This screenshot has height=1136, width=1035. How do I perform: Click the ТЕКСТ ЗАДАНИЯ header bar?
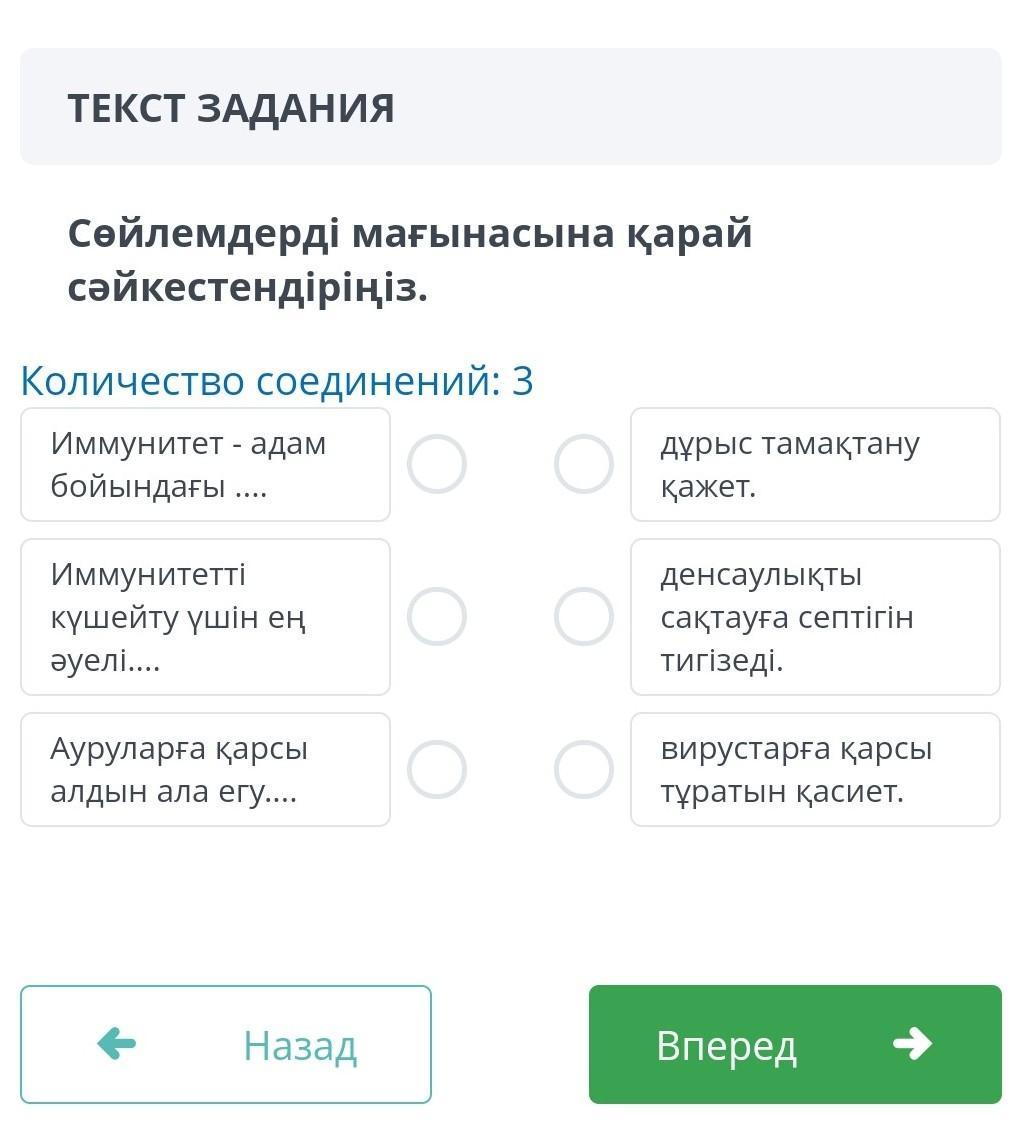click(x=510, y=107)
